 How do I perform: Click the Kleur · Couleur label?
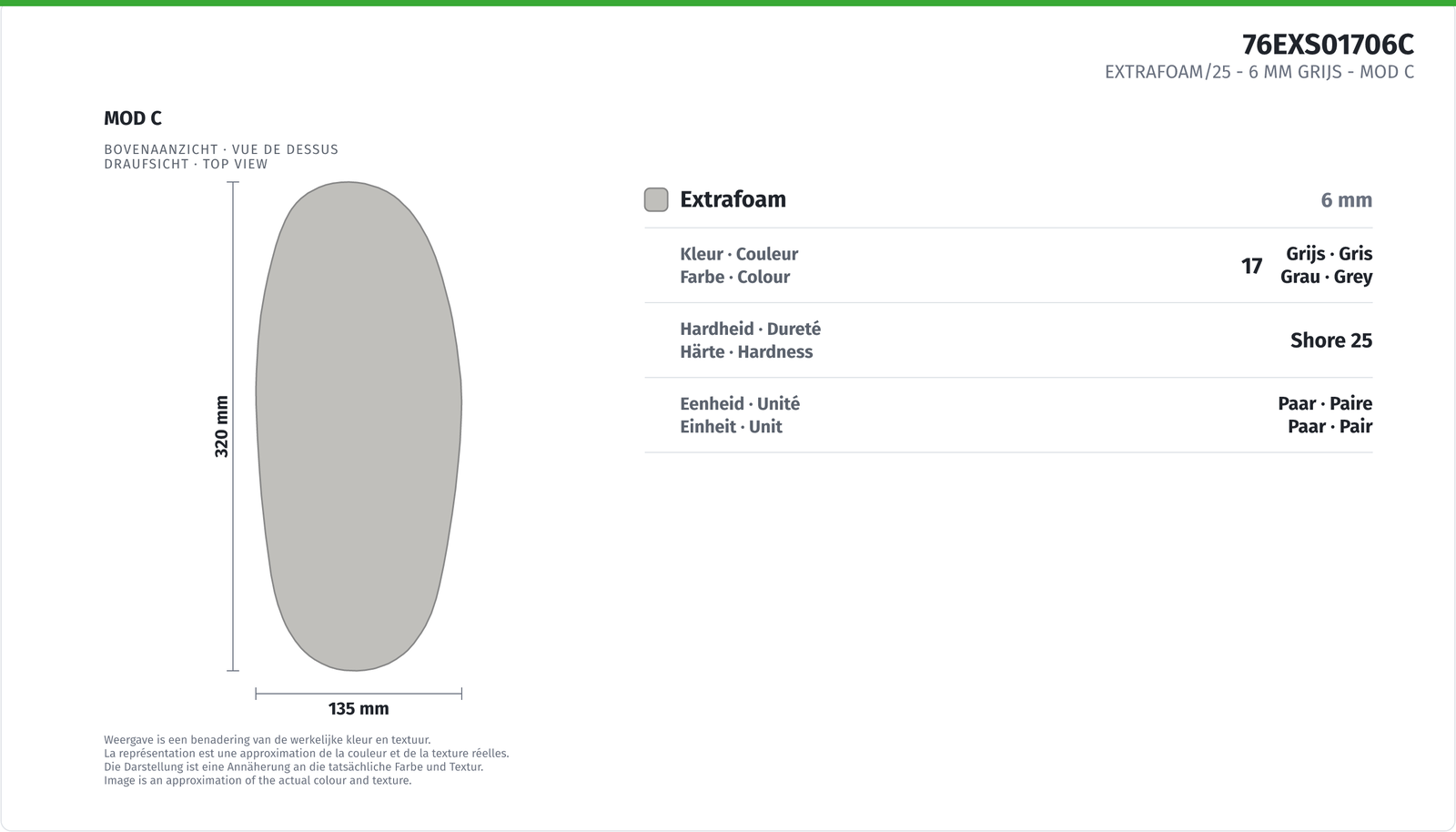739,254
